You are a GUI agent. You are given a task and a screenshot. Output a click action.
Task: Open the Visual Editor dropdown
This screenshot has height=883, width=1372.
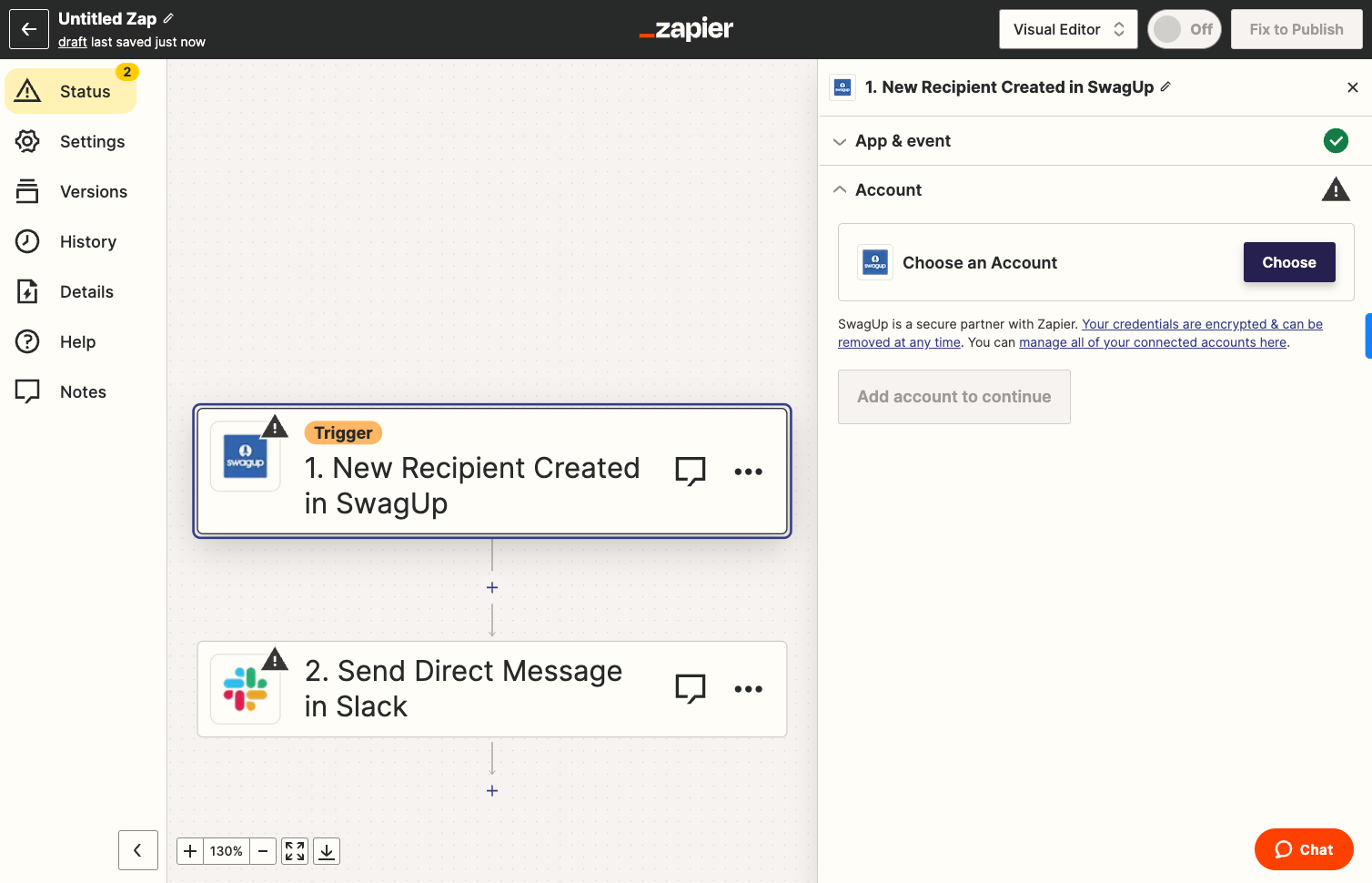[x=1068, y=29]
